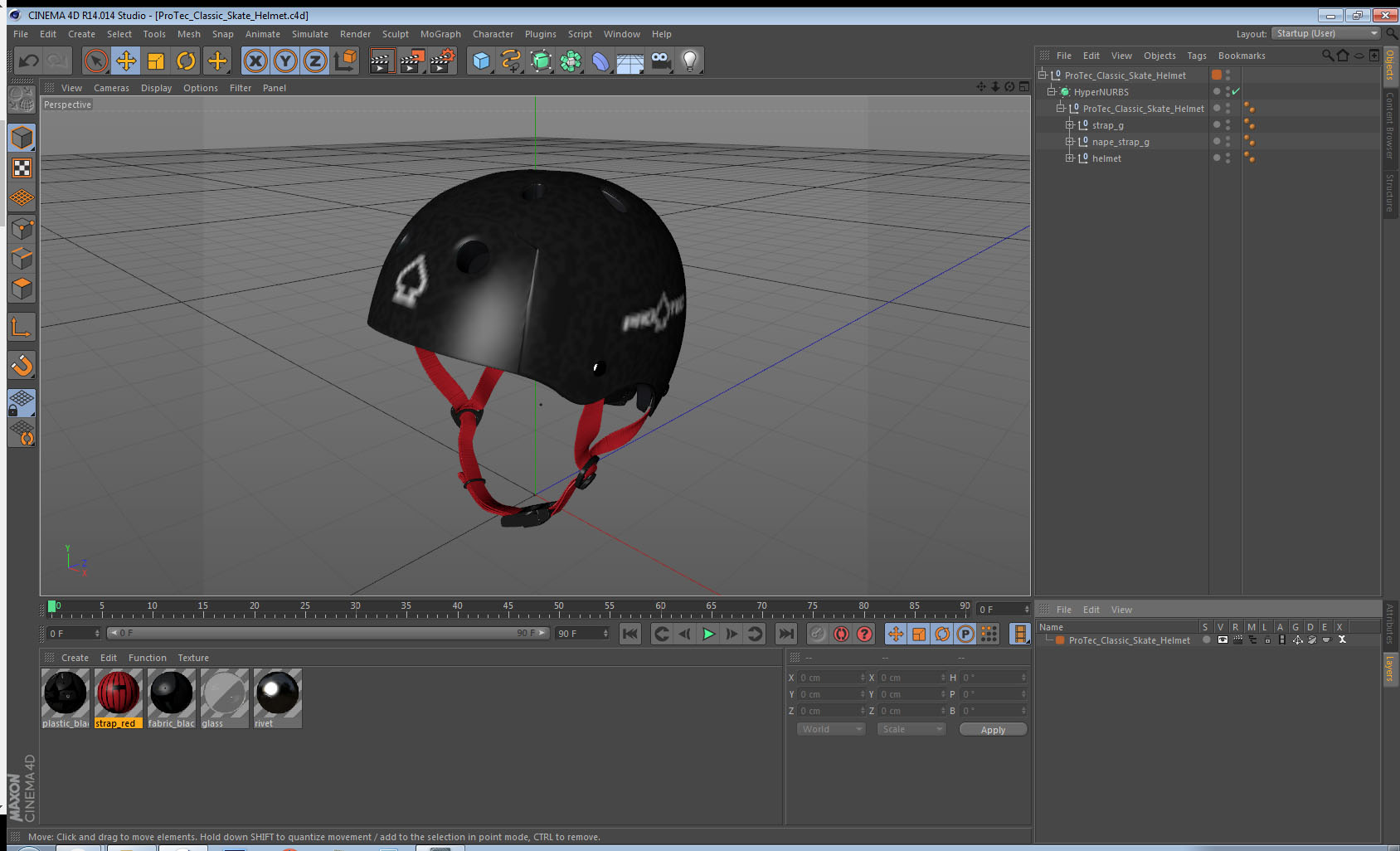The image size is (1400, 851).
Task: Switch to Model mode cube icon
Action: pos(22,138)
